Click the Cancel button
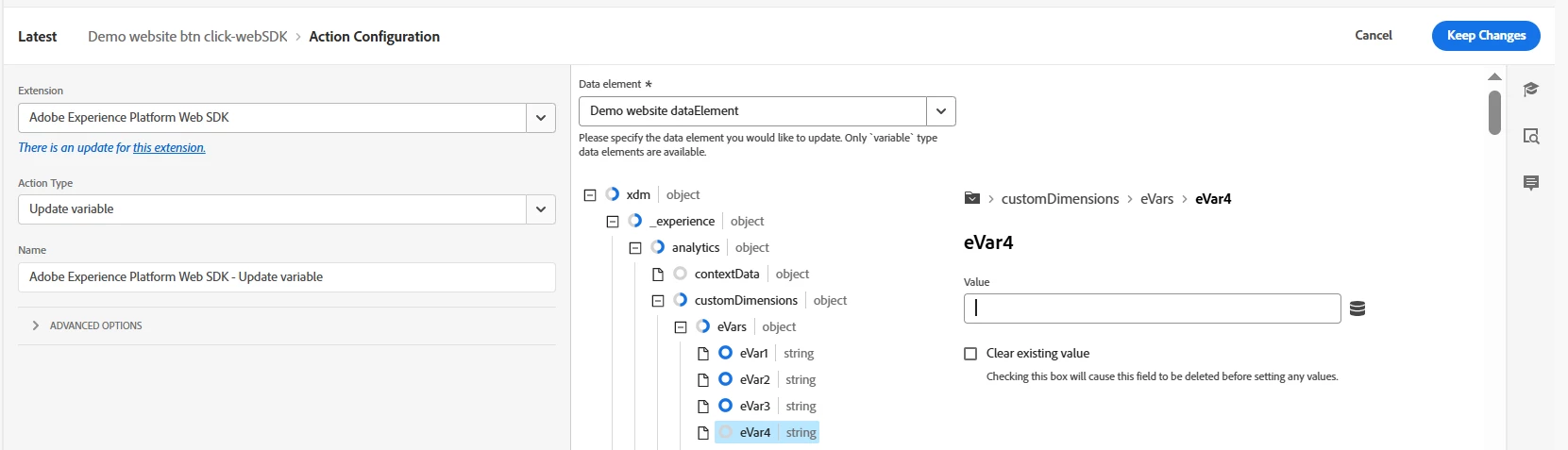This screenshot has height=450, width=1568. (x=1374, y=35)
